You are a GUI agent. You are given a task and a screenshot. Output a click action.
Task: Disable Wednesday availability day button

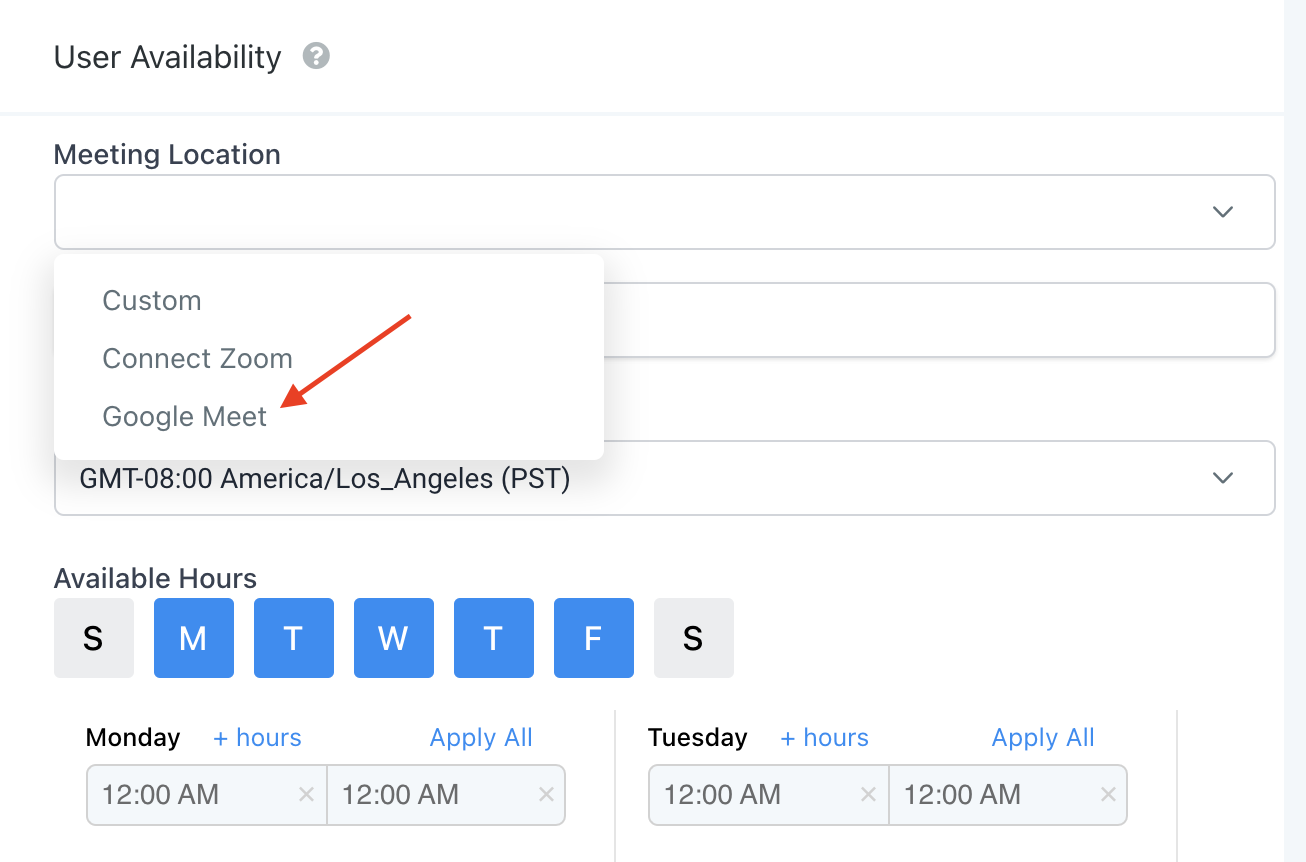pyautogui.click(x=393, y=638)
